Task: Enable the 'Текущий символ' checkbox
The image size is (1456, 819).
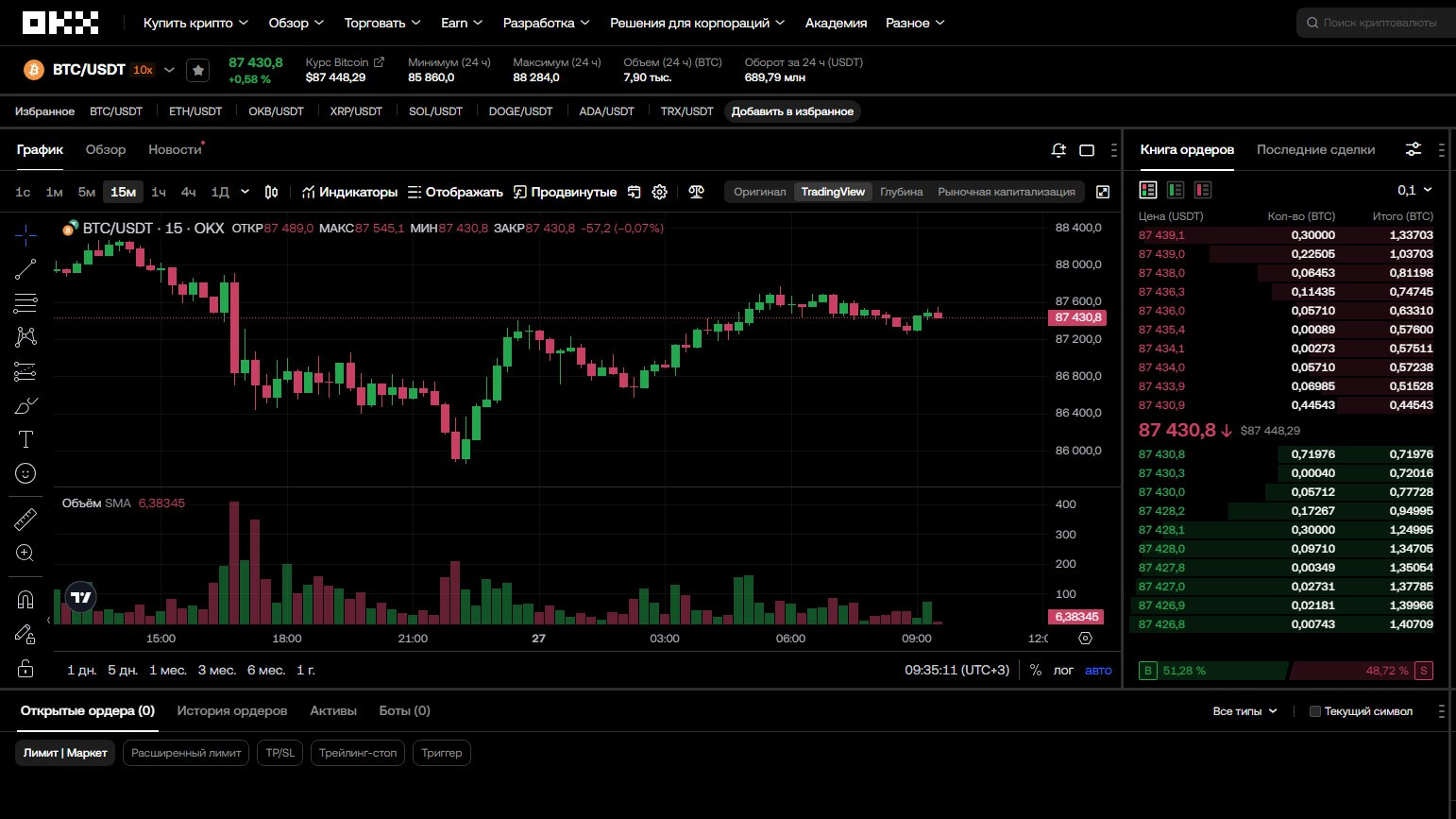Action: tap(1314, 711)
